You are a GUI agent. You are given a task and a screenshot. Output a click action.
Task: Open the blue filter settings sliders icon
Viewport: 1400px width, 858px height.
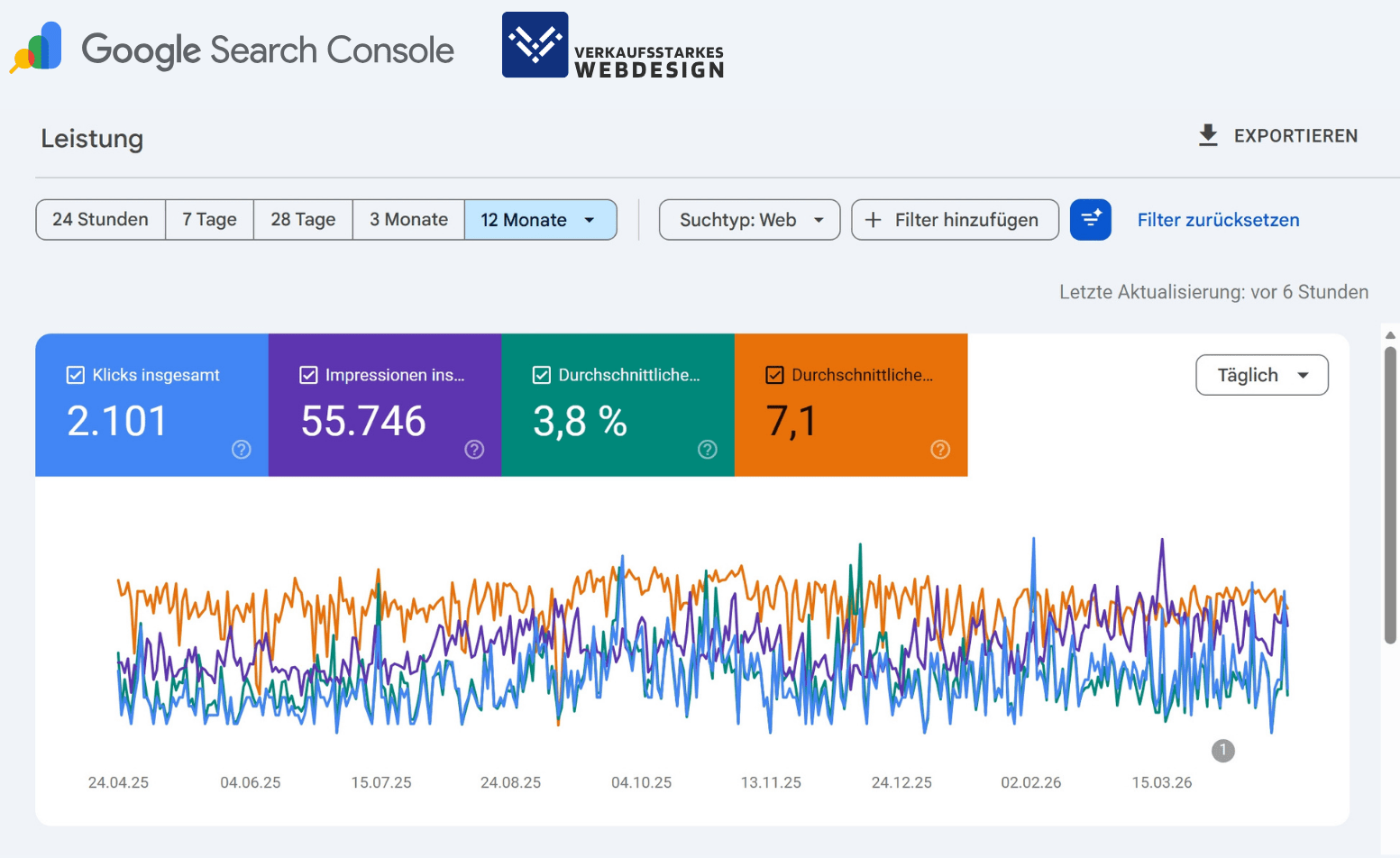tap(1091, 220)
